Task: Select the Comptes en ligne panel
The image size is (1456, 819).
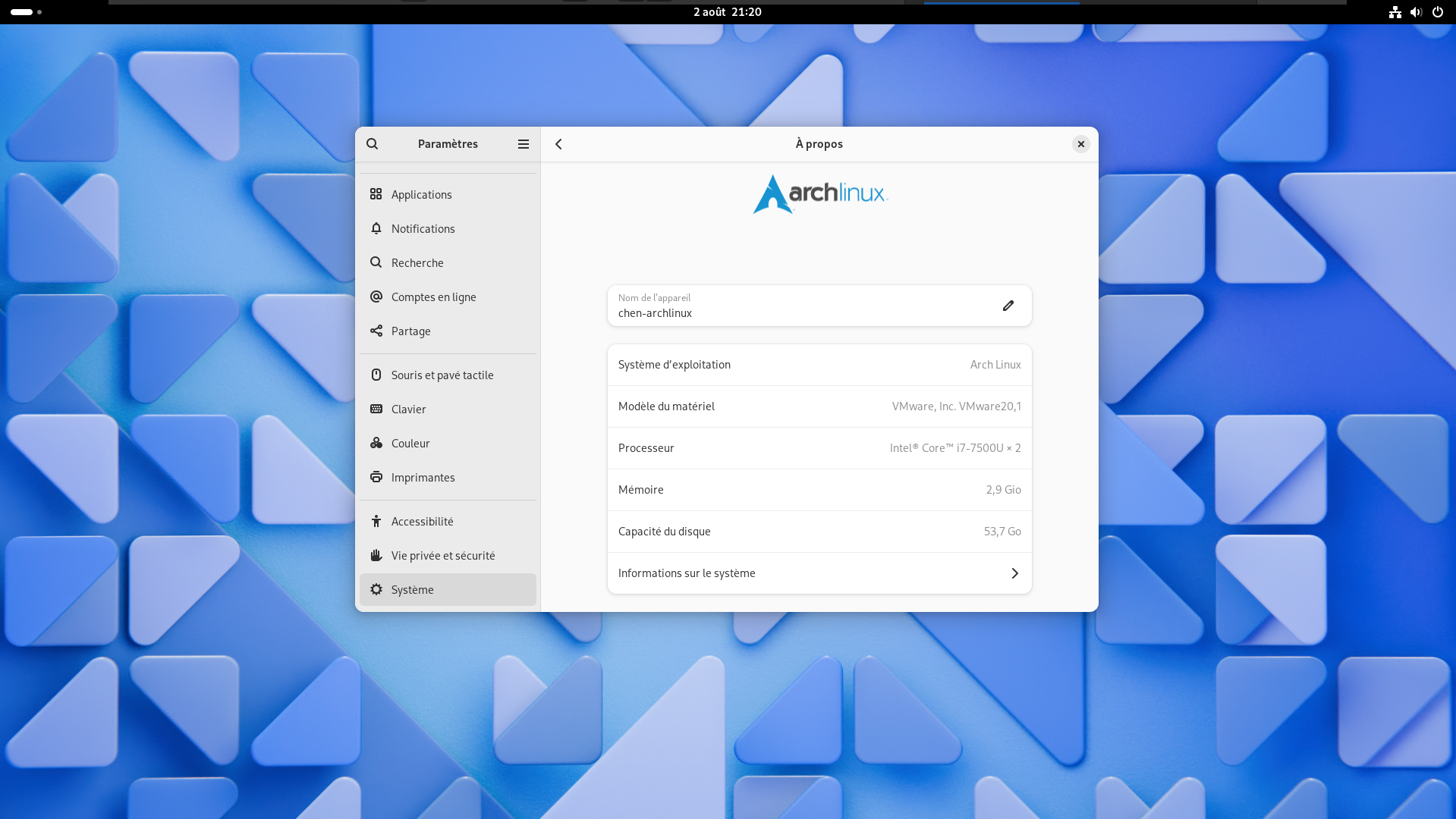Action: click(x=448, y=297)
